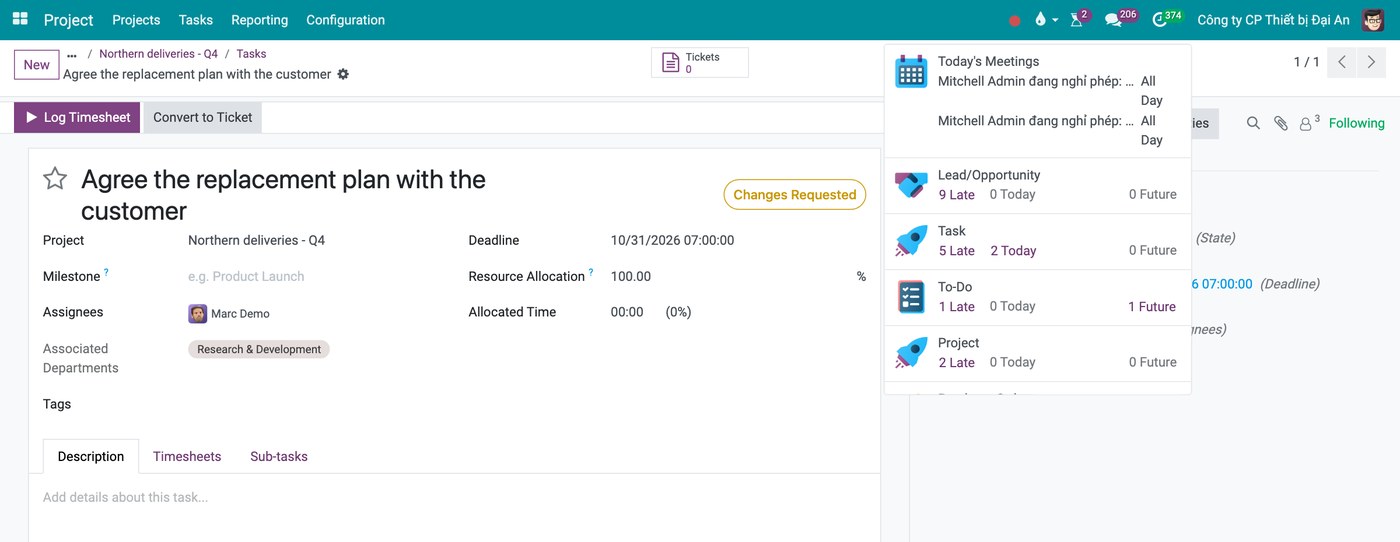Image resolution: width=1400 pixels, height=542 pixels.
Task: Open the water drop dropdown icon
Action: point(1046,20)
